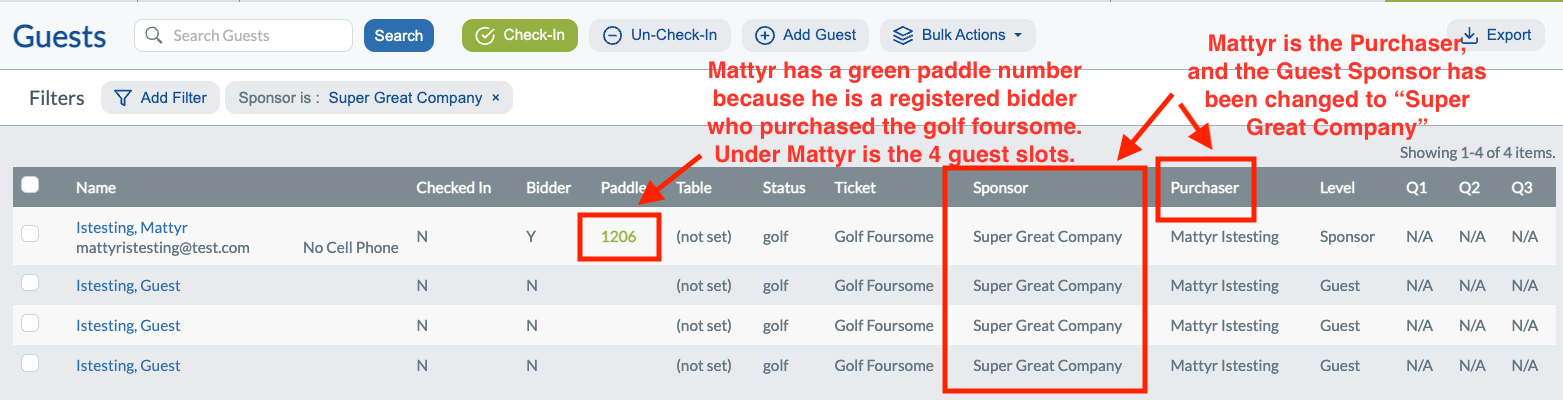
Task: Click the magnifier icon in the search box
Action: click(x=153, y=35)
